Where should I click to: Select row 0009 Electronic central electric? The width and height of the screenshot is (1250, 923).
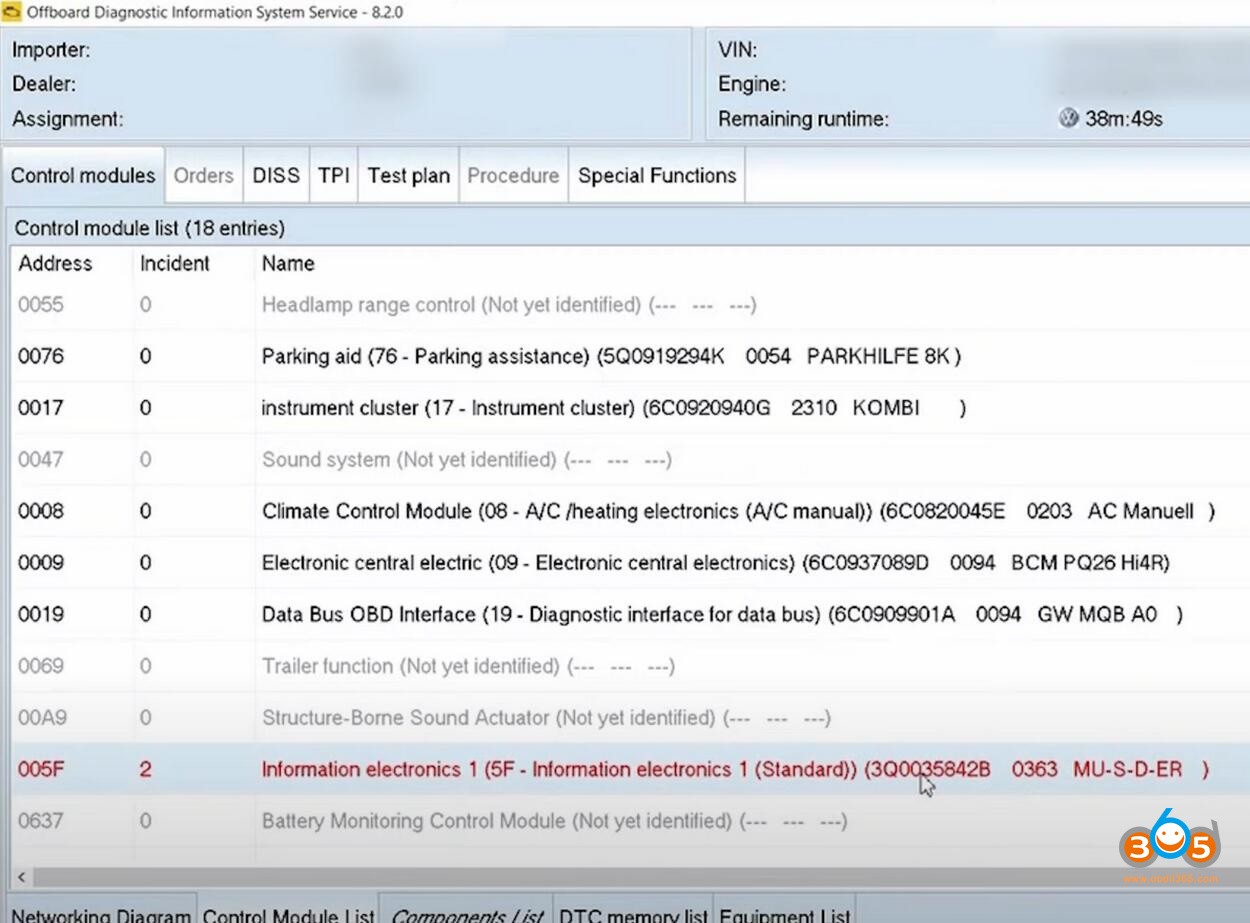click(x=630, y=563)
